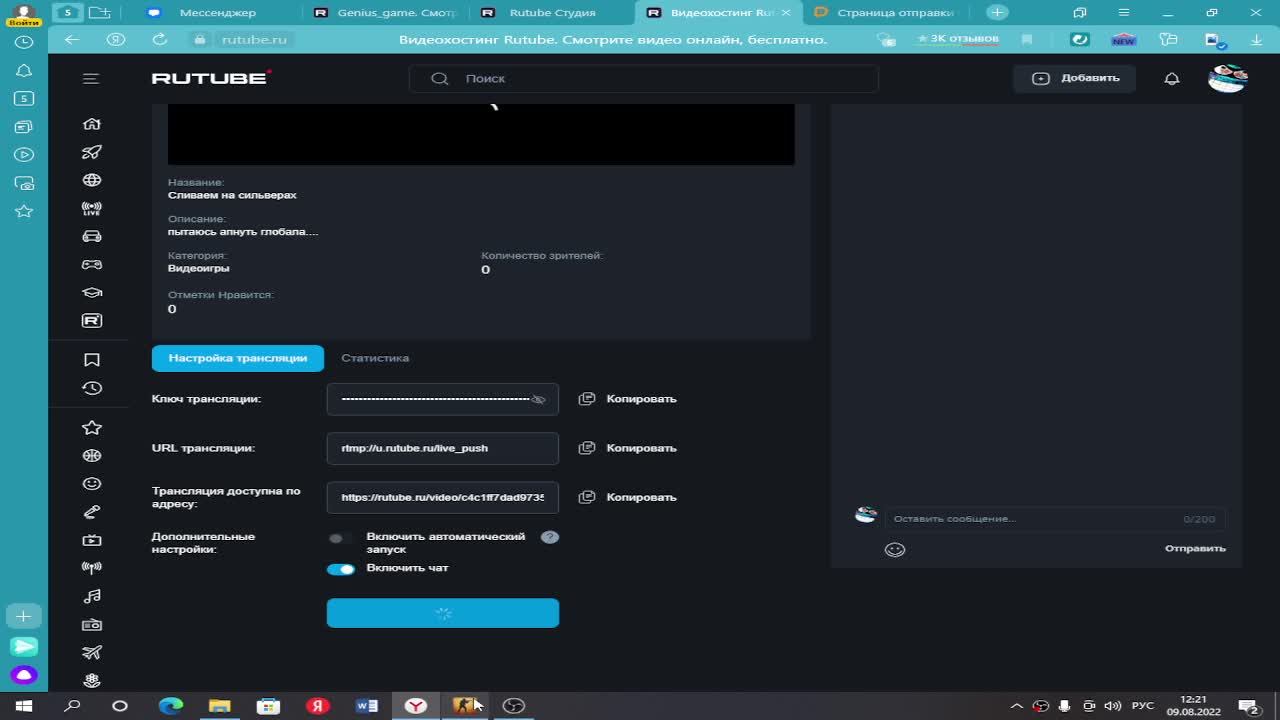This screenshot has width=1280, height=720.
Task: Reveal the hidden stream key (eye icon)
Action: pos(538,399)
